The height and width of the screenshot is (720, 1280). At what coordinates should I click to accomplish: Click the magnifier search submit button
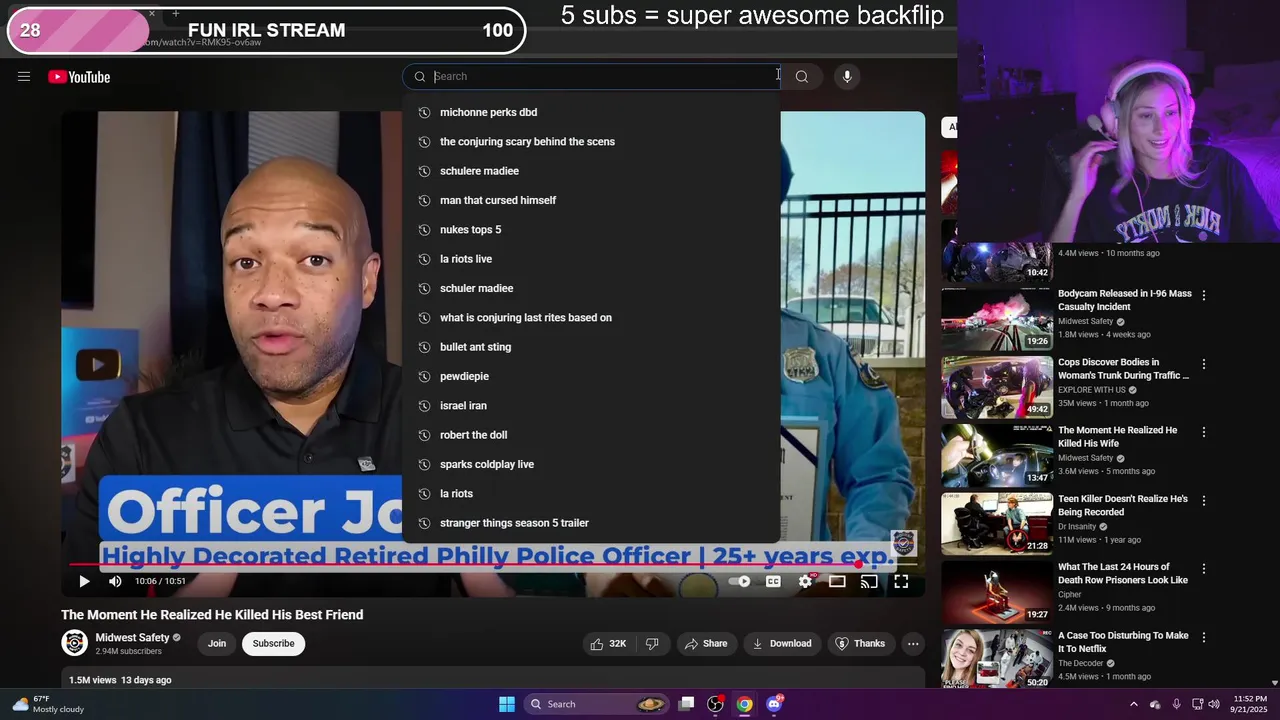tap(802, 76)
